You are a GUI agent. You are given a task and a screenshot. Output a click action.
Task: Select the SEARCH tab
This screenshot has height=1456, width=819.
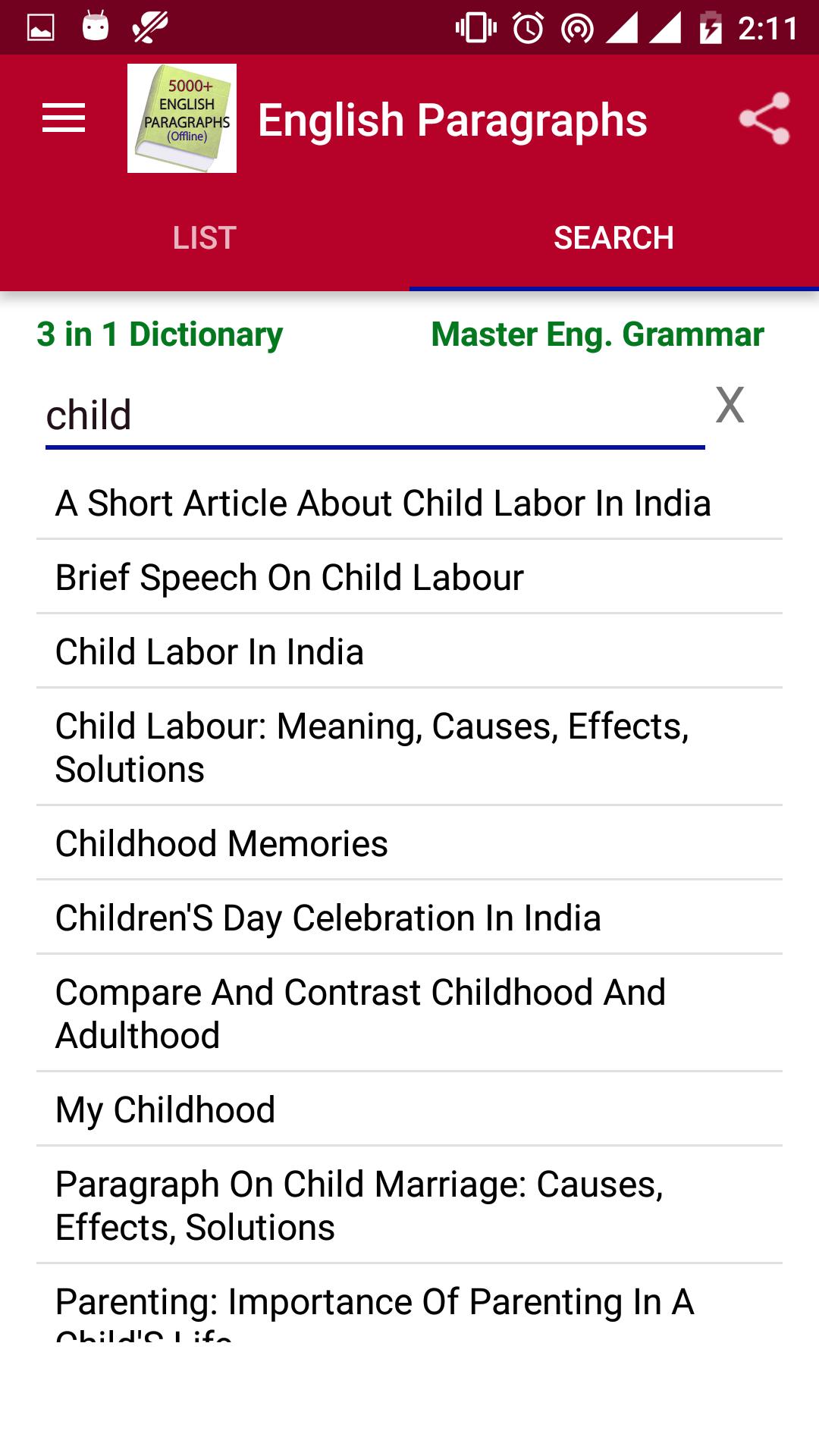(x=614, y=237)
